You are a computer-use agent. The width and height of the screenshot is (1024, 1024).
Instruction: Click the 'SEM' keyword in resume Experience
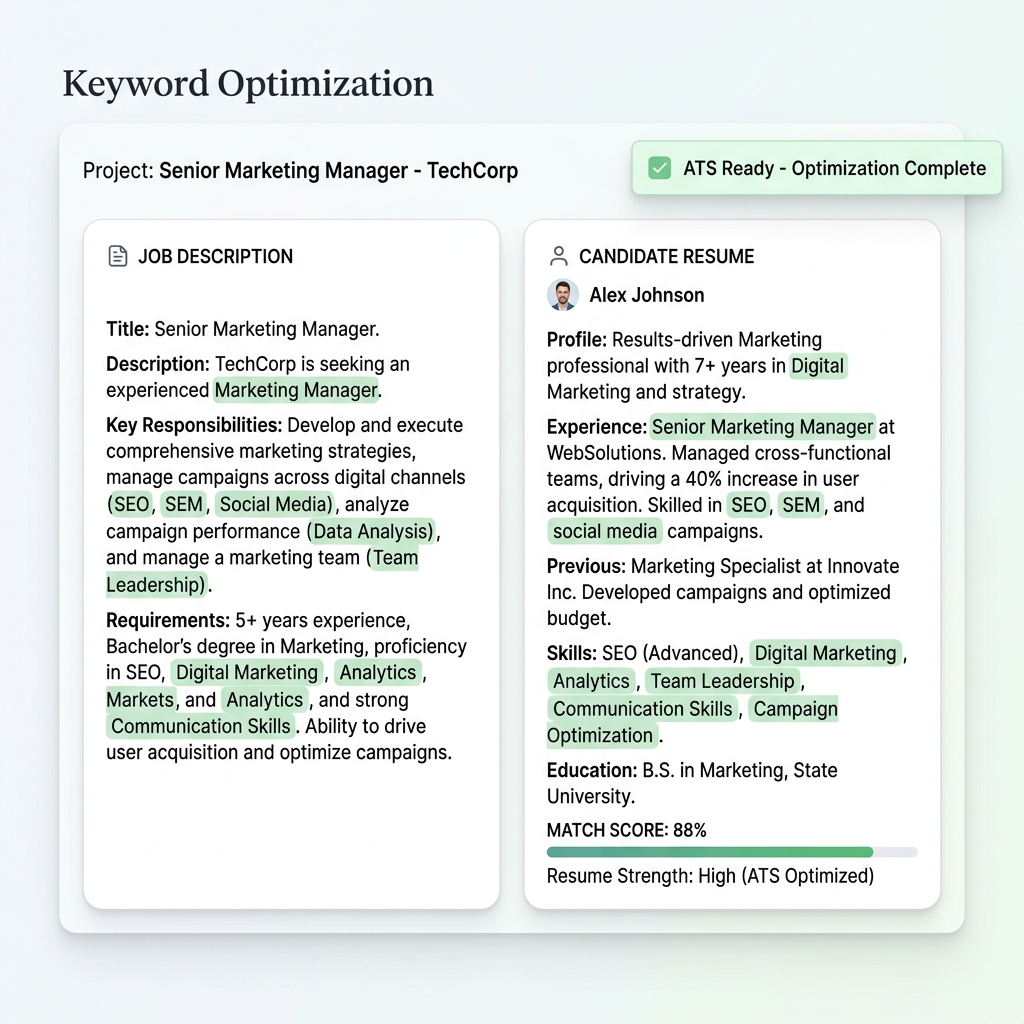(801, 505)
